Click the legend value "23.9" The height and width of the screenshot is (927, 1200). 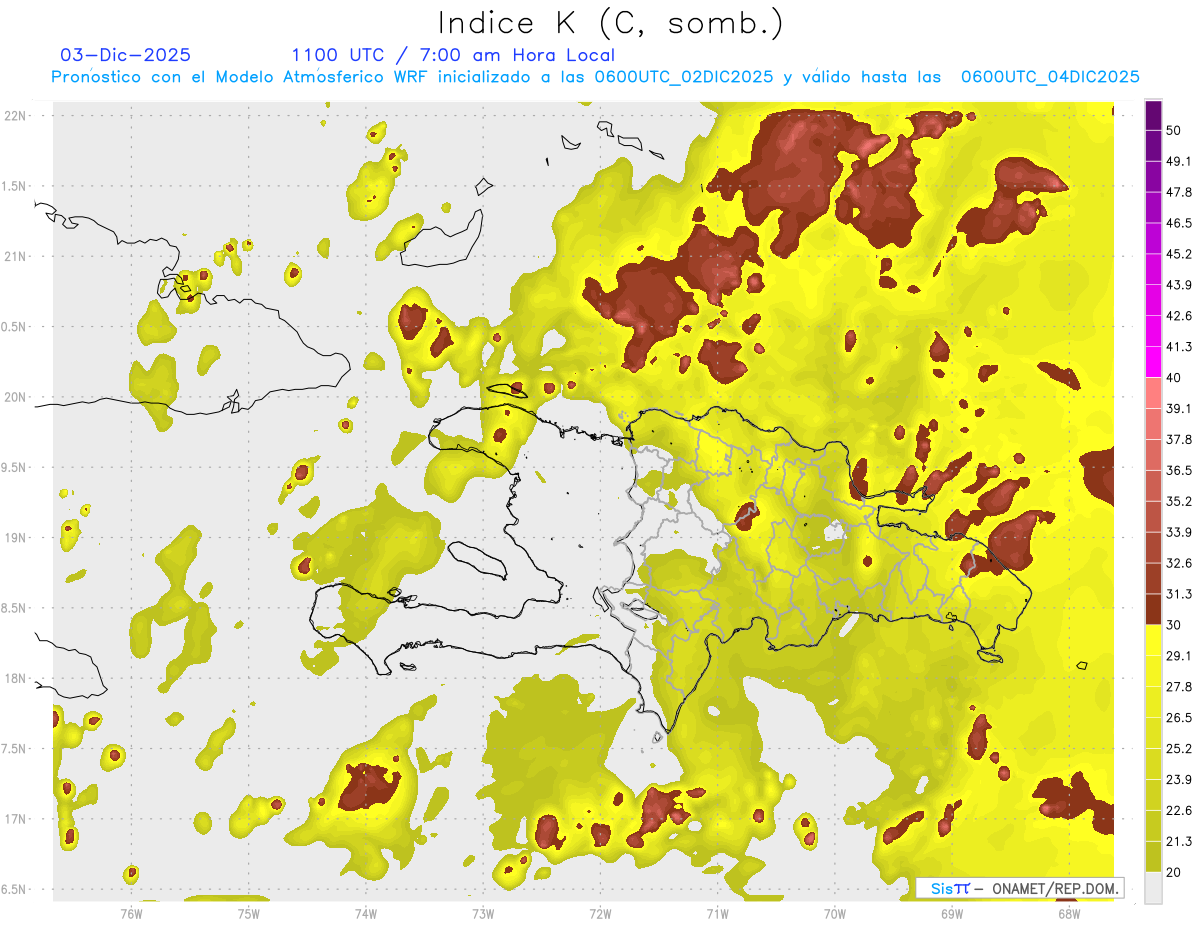1179,780
